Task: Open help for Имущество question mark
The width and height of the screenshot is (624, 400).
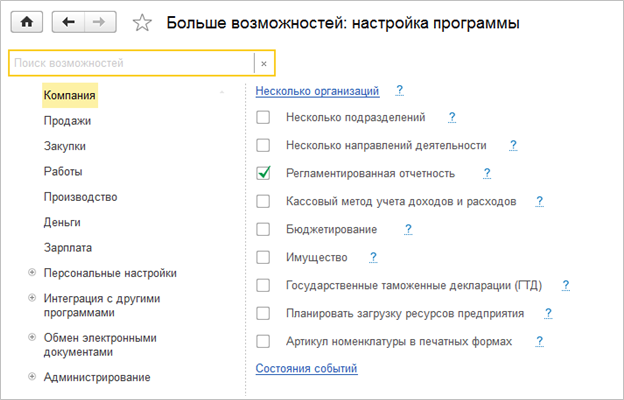Action: 372,257
